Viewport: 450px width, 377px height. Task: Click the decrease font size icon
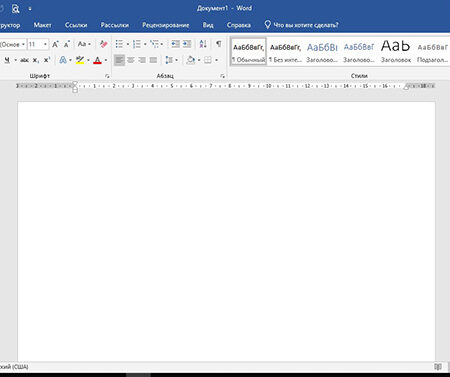coord(67,44)
